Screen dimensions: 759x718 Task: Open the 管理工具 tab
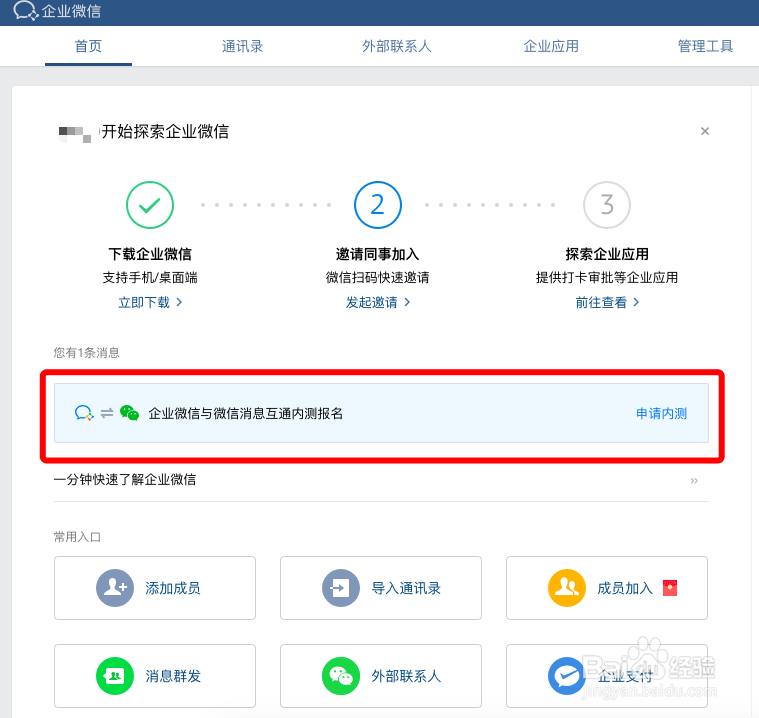[x=705, y=46]
